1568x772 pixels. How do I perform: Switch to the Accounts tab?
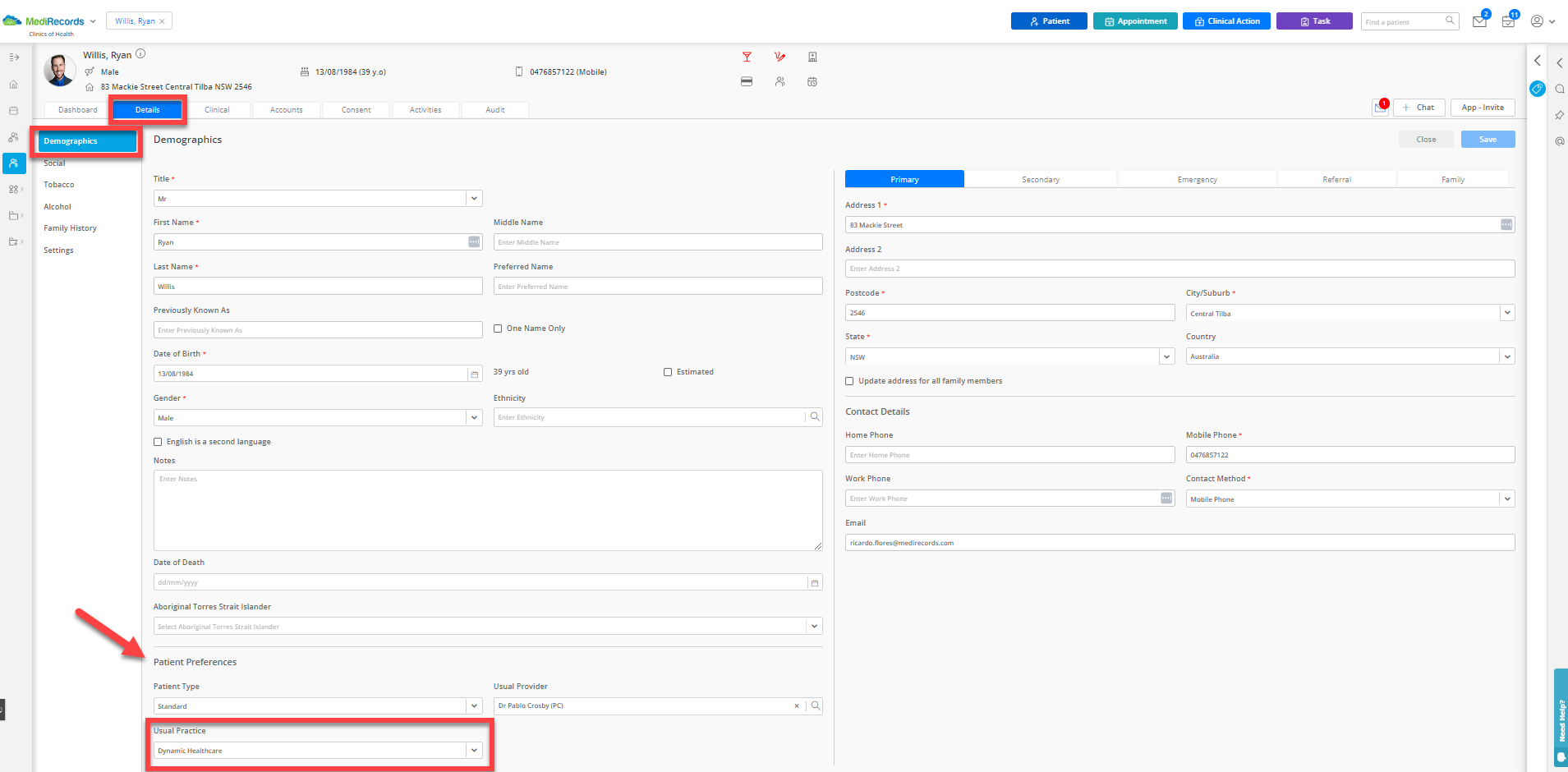(x=286, y=109)
